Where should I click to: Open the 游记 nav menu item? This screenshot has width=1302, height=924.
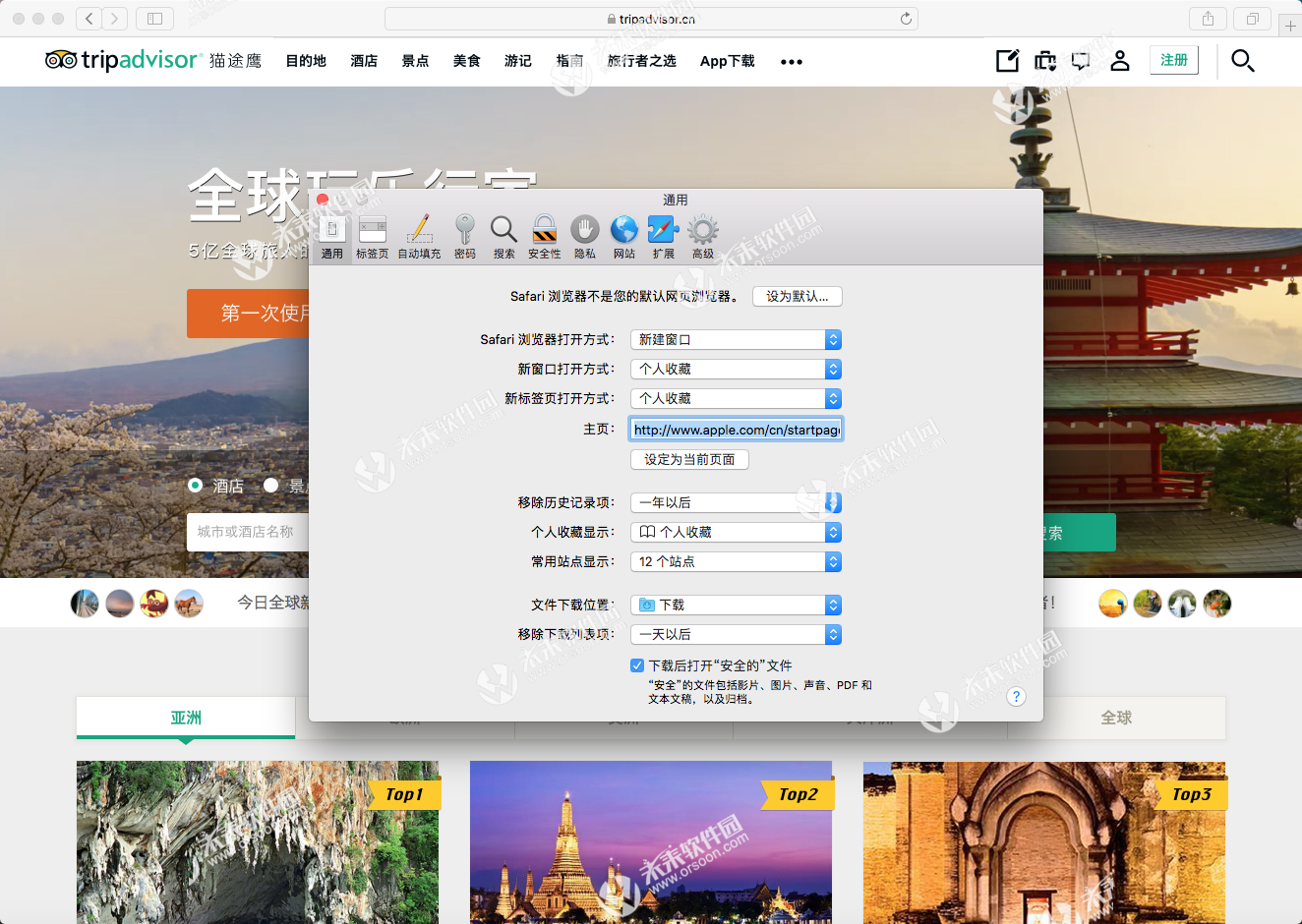(517, 61)
